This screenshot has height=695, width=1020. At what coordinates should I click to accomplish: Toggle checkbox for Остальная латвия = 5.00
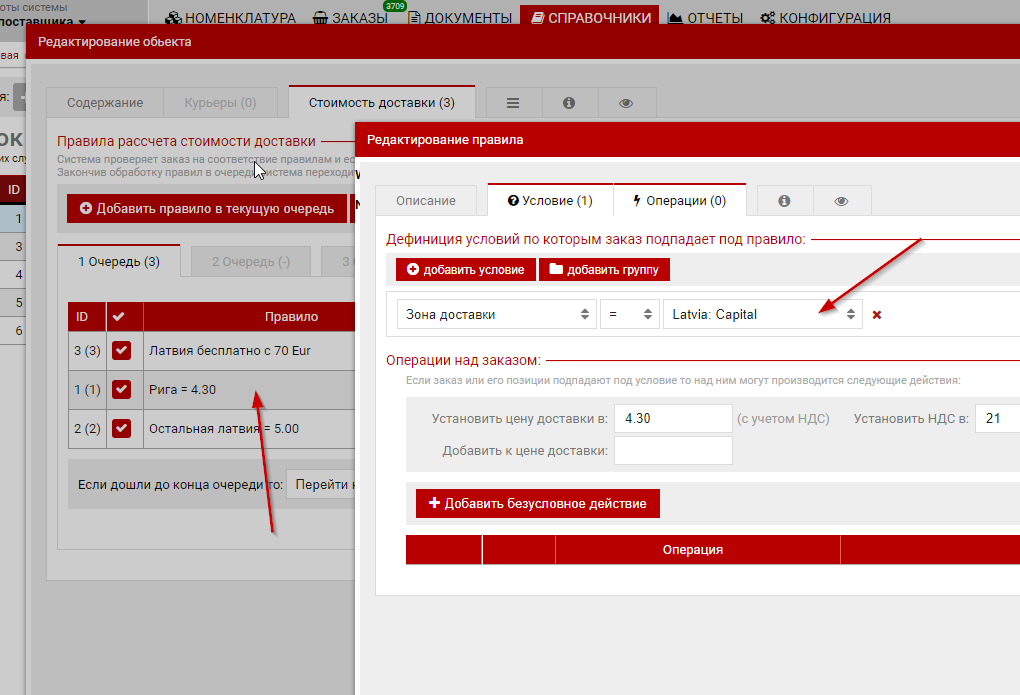tap(122, 428)
